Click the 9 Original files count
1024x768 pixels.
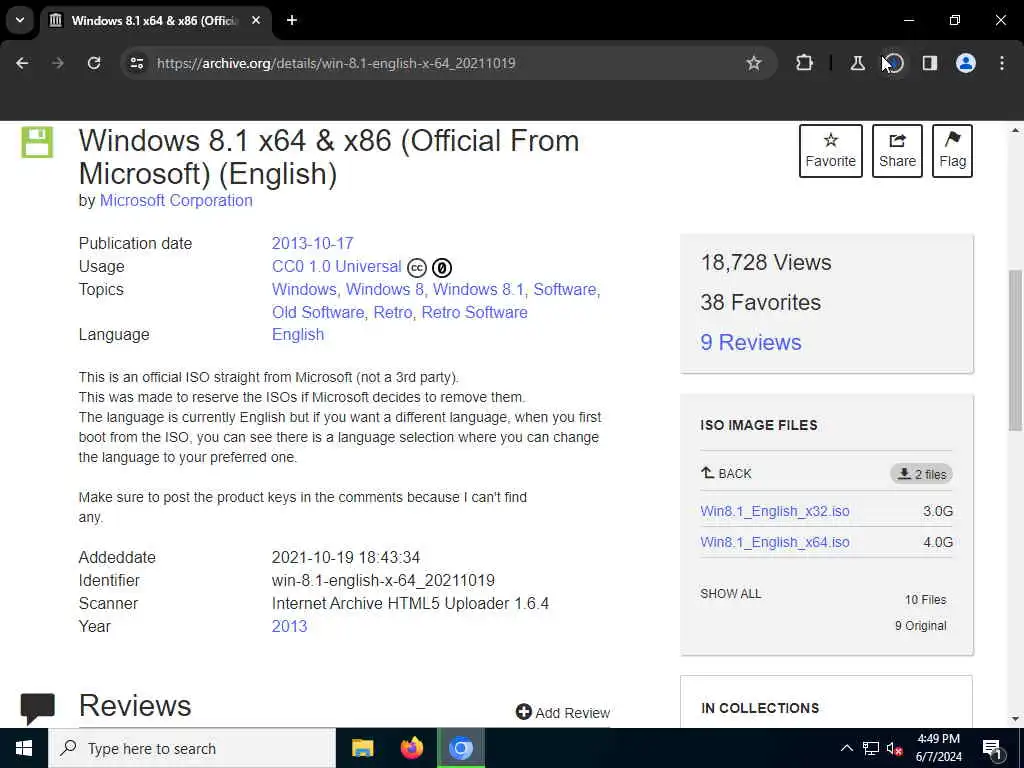point(920,626)
